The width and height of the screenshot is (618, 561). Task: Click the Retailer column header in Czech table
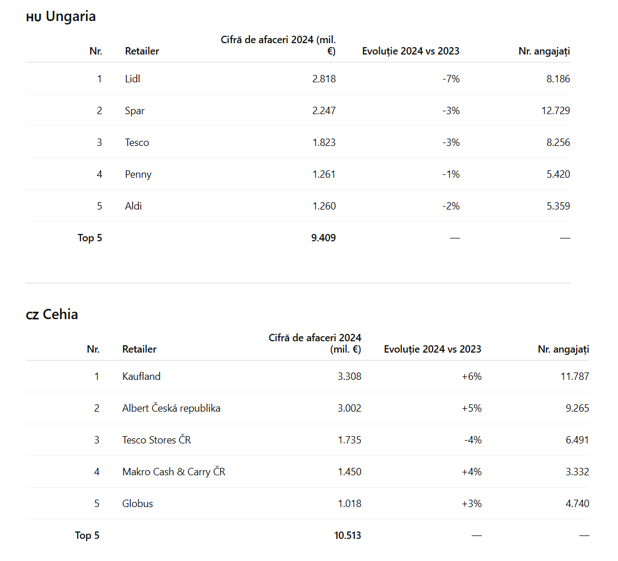tap(139, 349)
